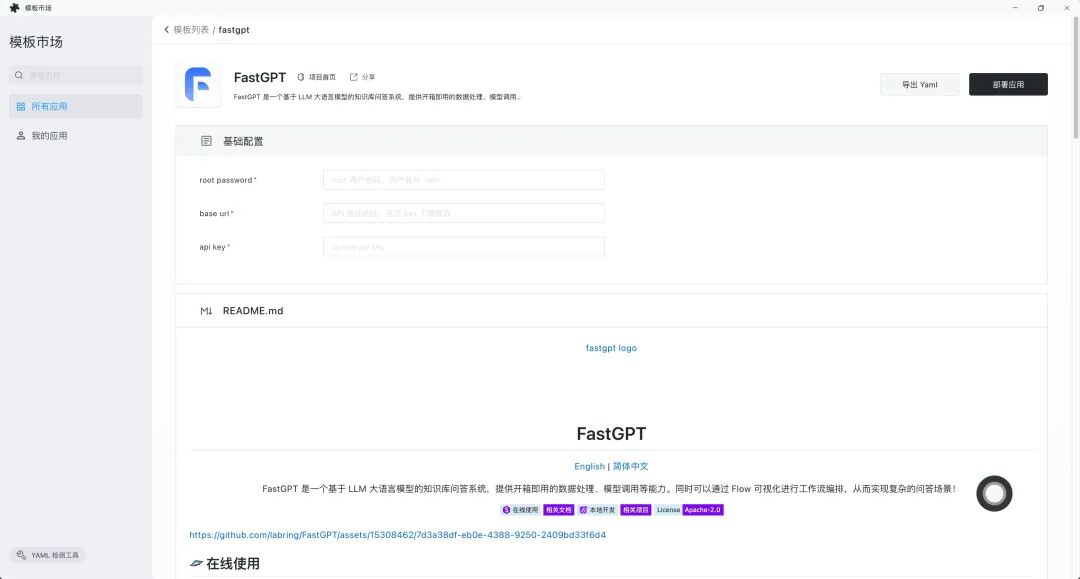Screen dimensions: 1080x579
Task: Click the fastgpt logo image link
Action: pyautogui.click(x=611, y=348)
